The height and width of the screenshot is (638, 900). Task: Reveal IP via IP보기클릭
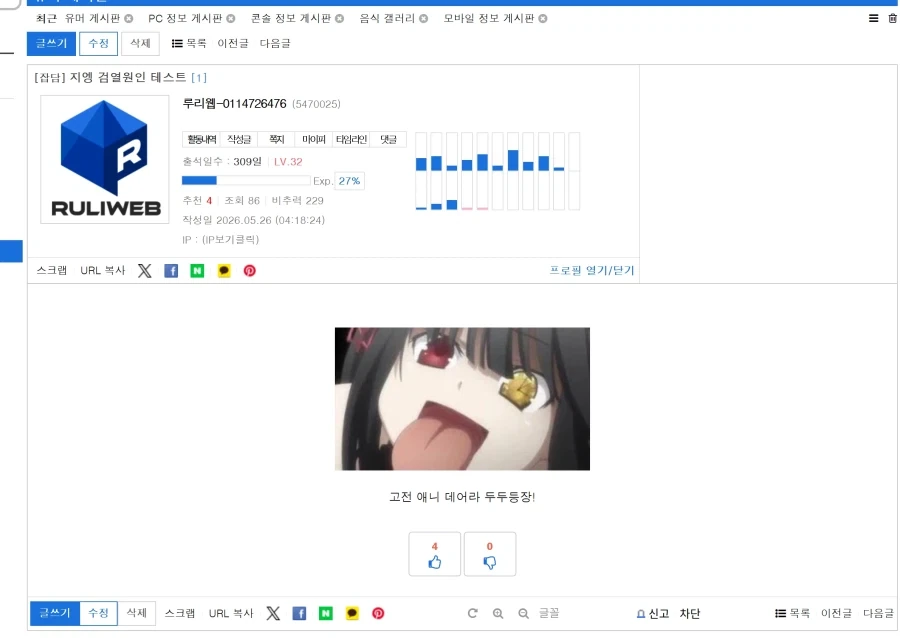231,240
